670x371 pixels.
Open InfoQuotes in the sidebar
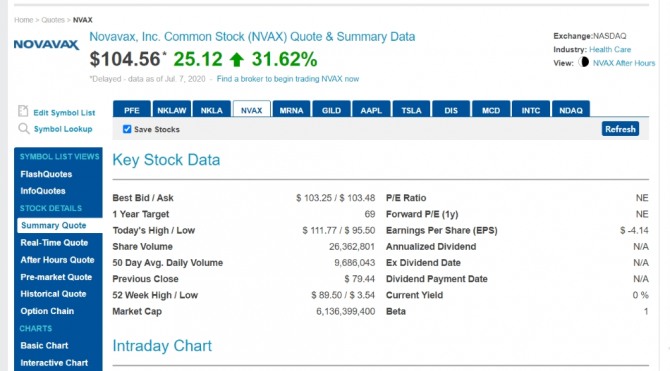[43, 191]
